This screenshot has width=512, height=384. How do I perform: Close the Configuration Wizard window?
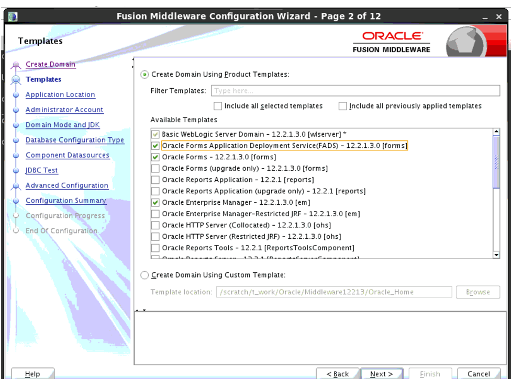(x=499, y=17)
